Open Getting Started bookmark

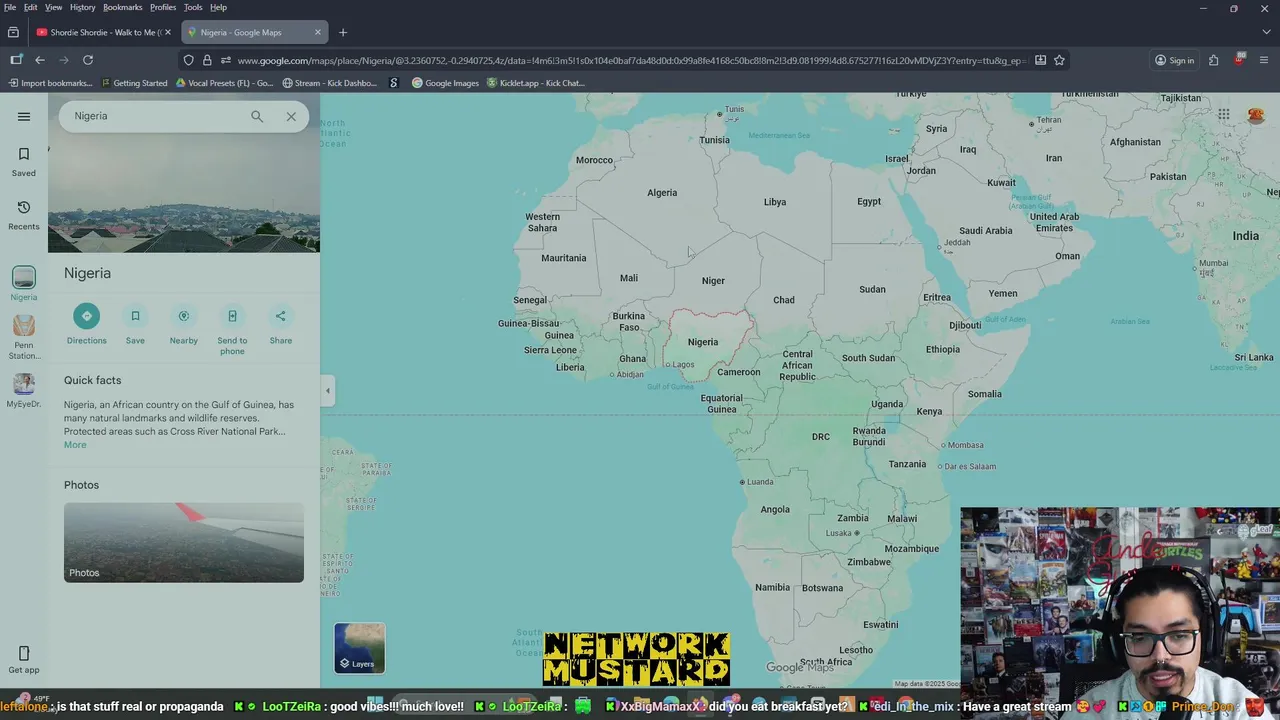[x=133, y=83]
